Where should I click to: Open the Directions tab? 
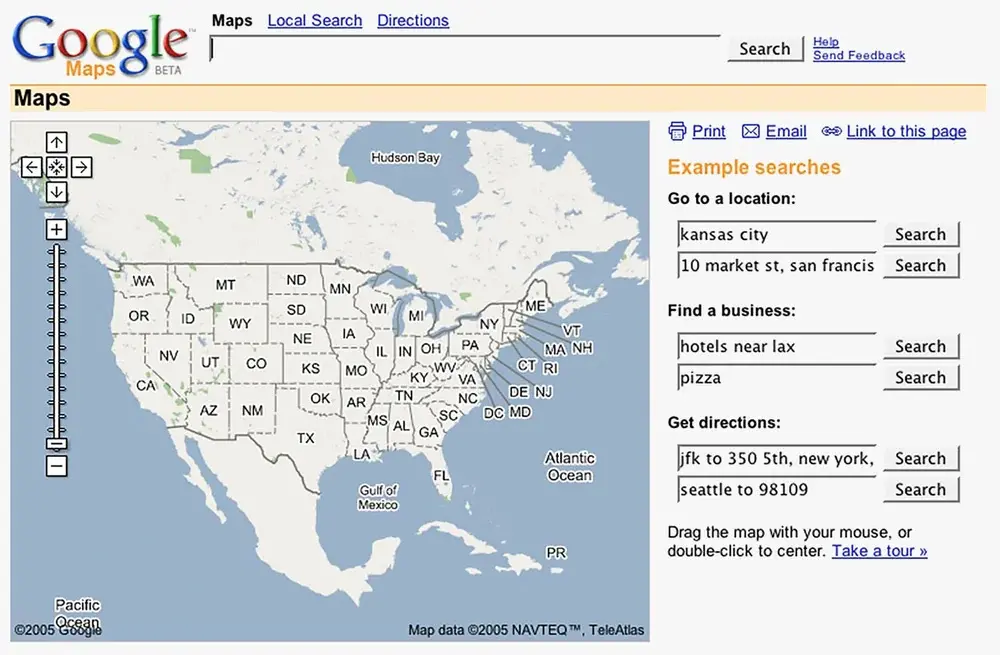pos(412,20)
